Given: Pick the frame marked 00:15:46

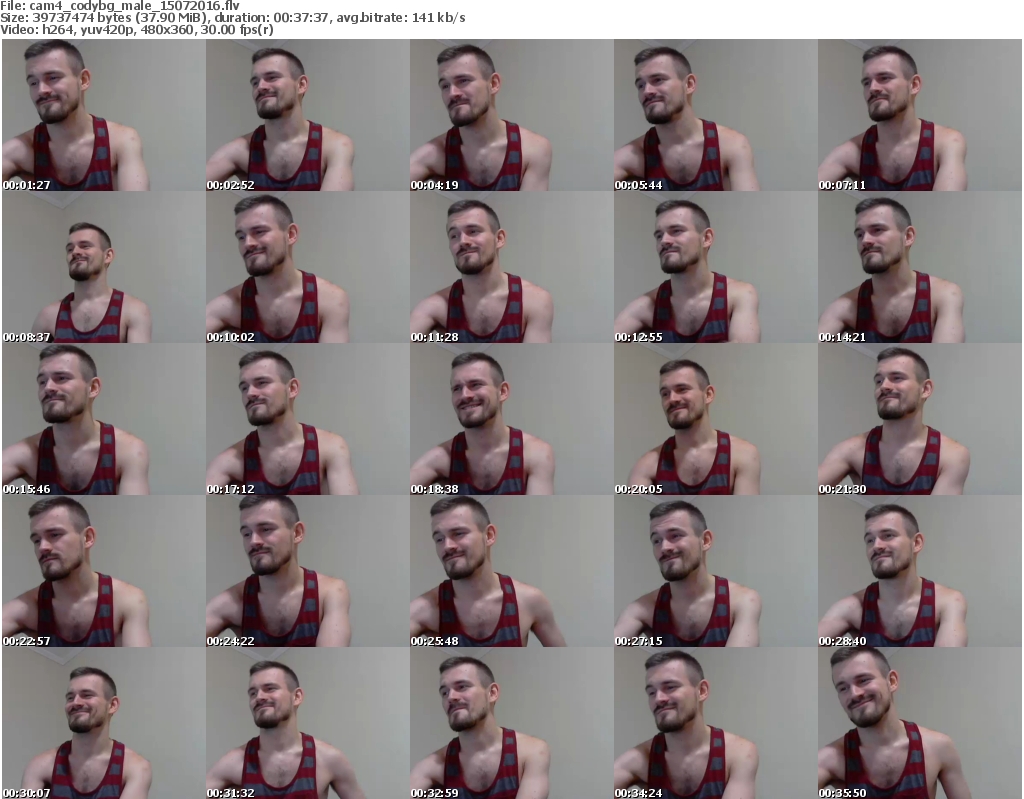Looking at the screenshot, I should [104, 419].
